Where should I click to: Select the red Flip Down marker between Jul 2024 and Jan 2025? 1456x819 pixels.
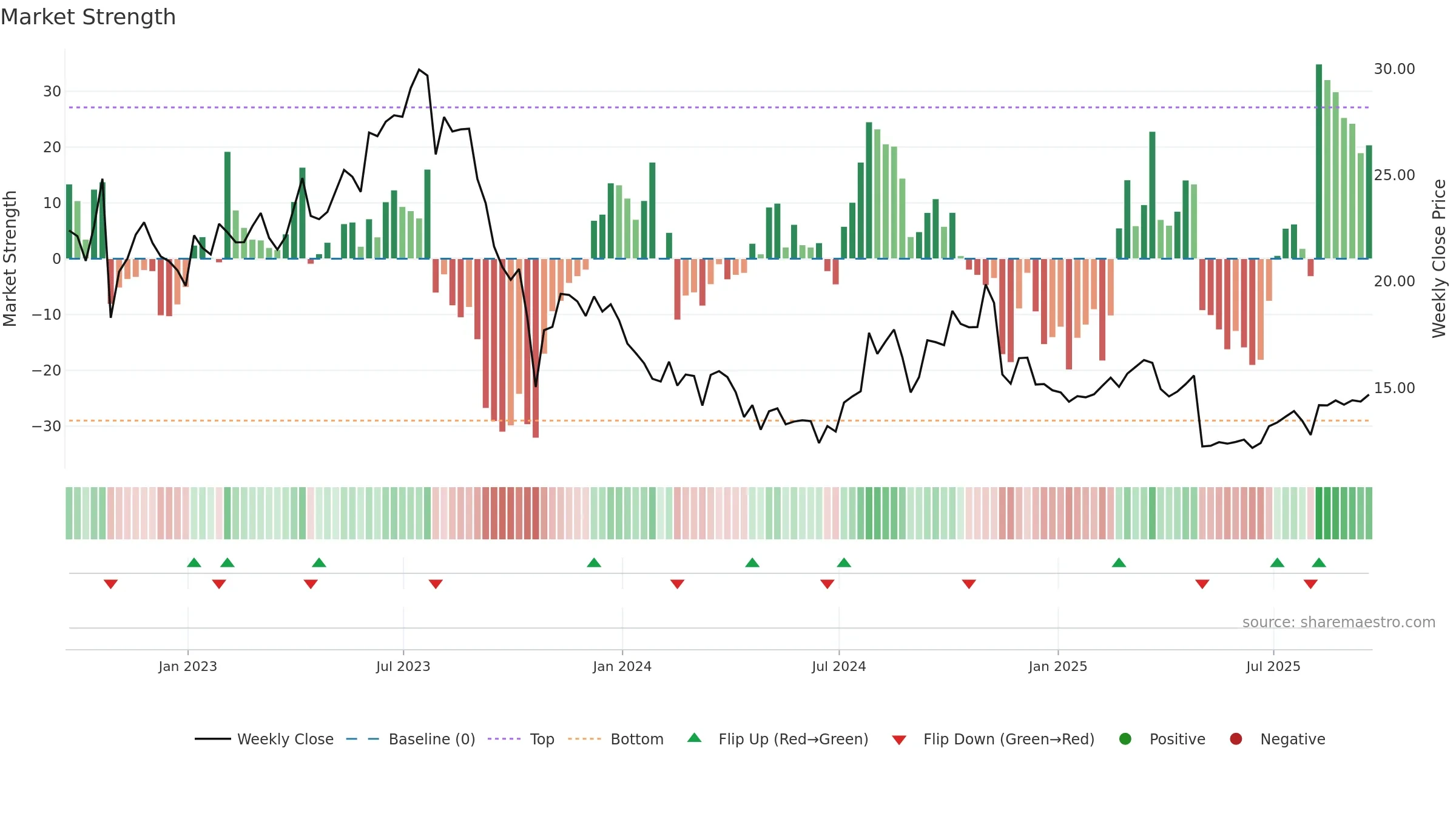click(x=969, y=584)
